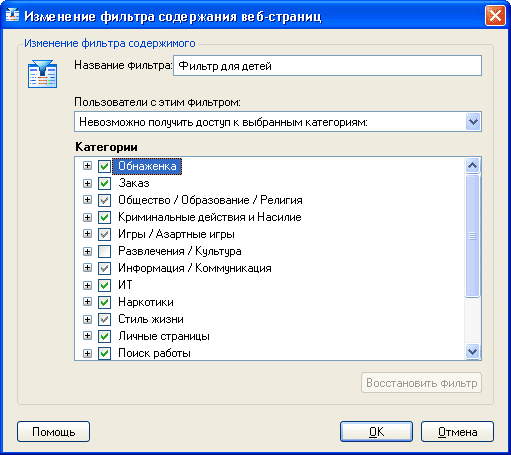Confirm with the OK button
The image size is (511, 455).
(x=376, y=432)
